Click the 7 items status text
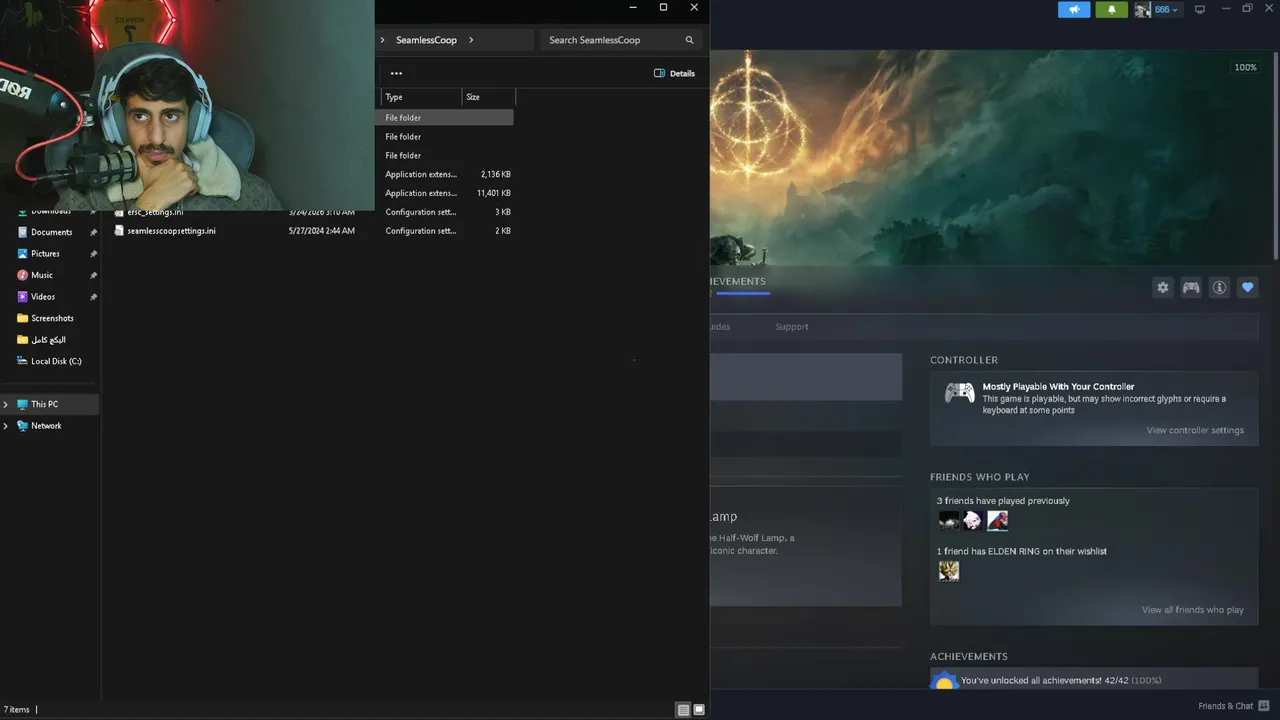 coord(17,710)
